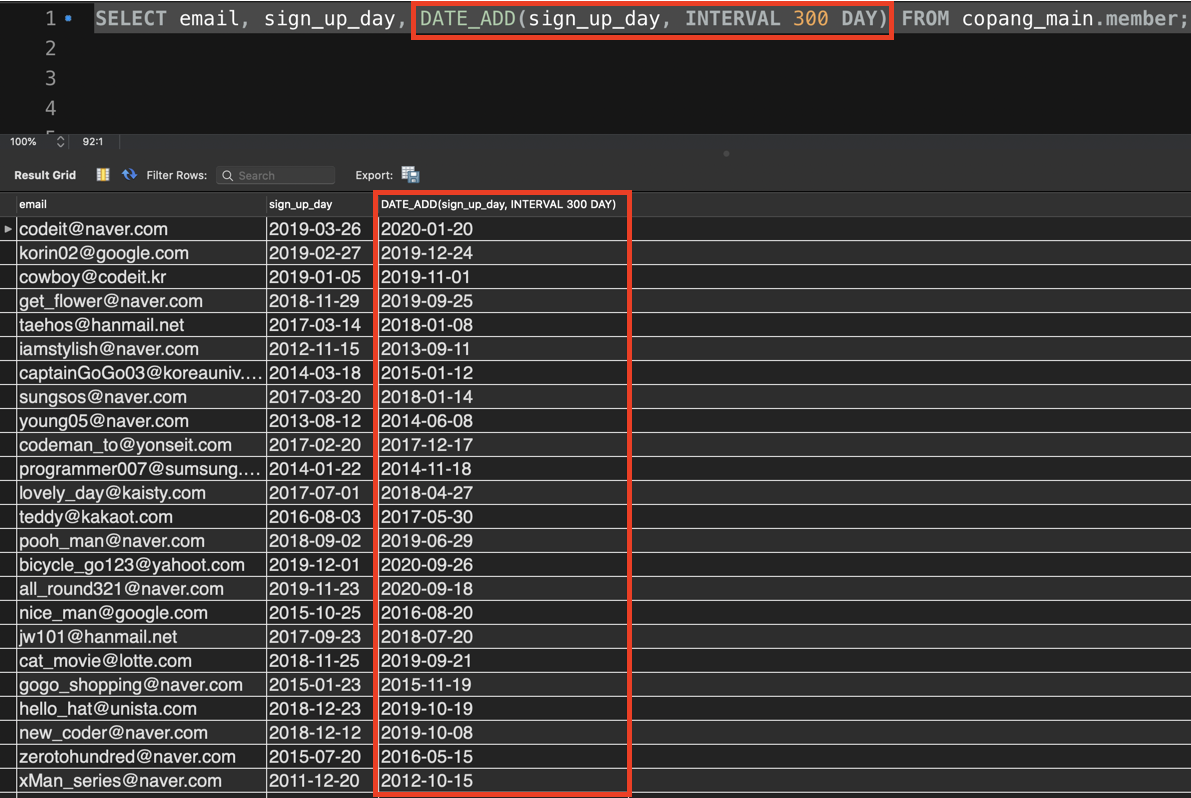Select the bicycle_go123@yahoot.com cell

click(x=141, y=565)
